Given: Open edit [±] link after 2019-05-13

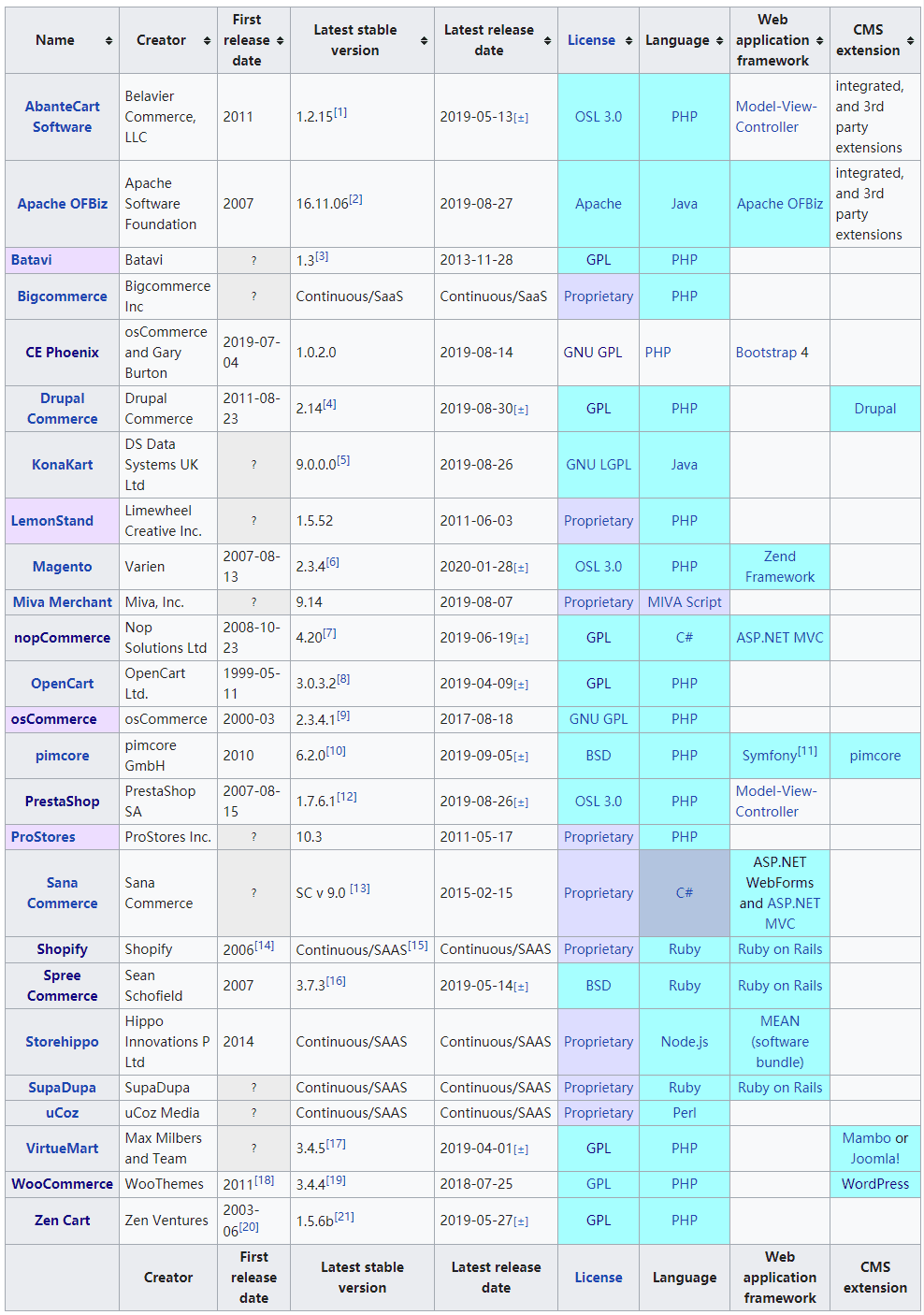Looking at the screenshot, I should tap(521, 119).
